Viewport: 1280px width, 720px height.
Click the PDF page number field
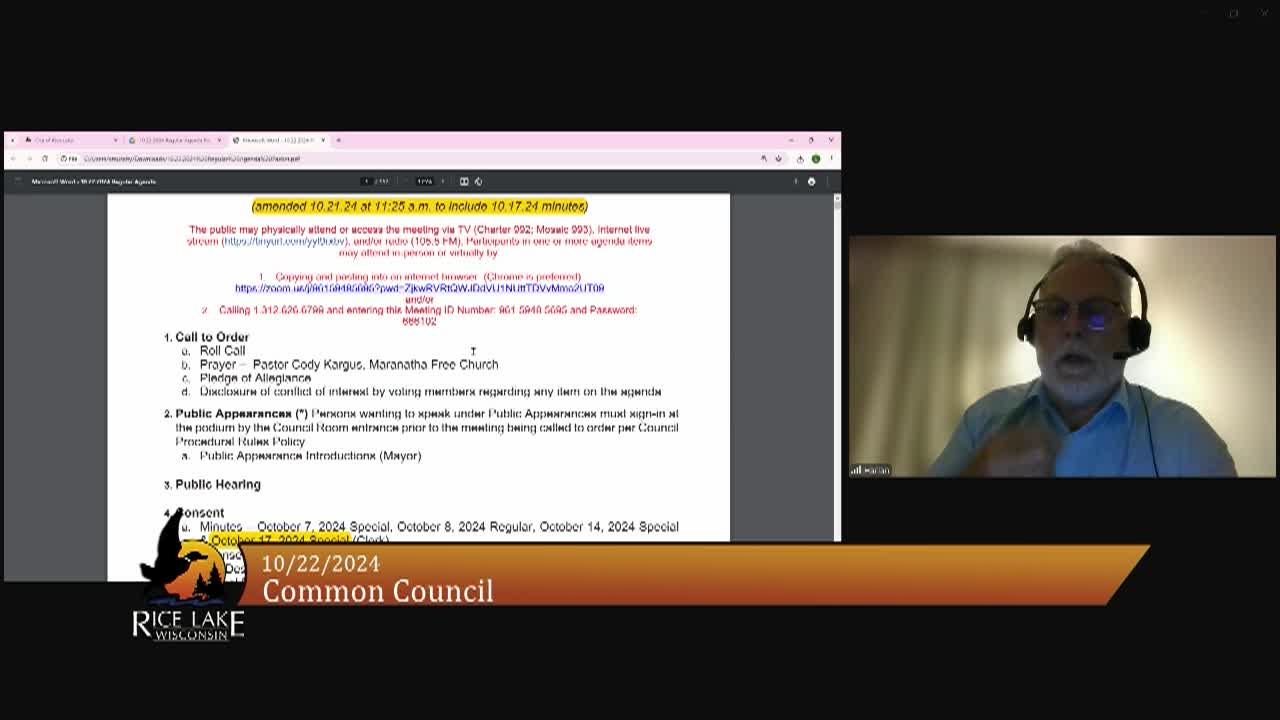click(x=367, y=181)
